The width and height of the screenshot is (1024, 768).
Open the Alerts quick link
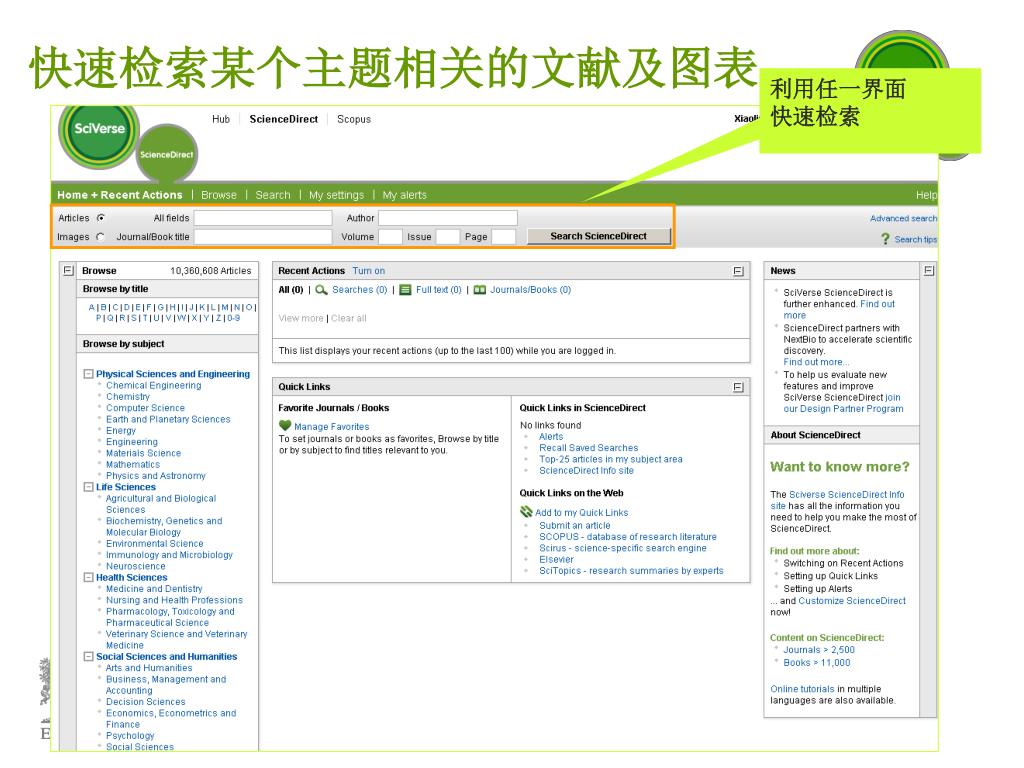551,436
